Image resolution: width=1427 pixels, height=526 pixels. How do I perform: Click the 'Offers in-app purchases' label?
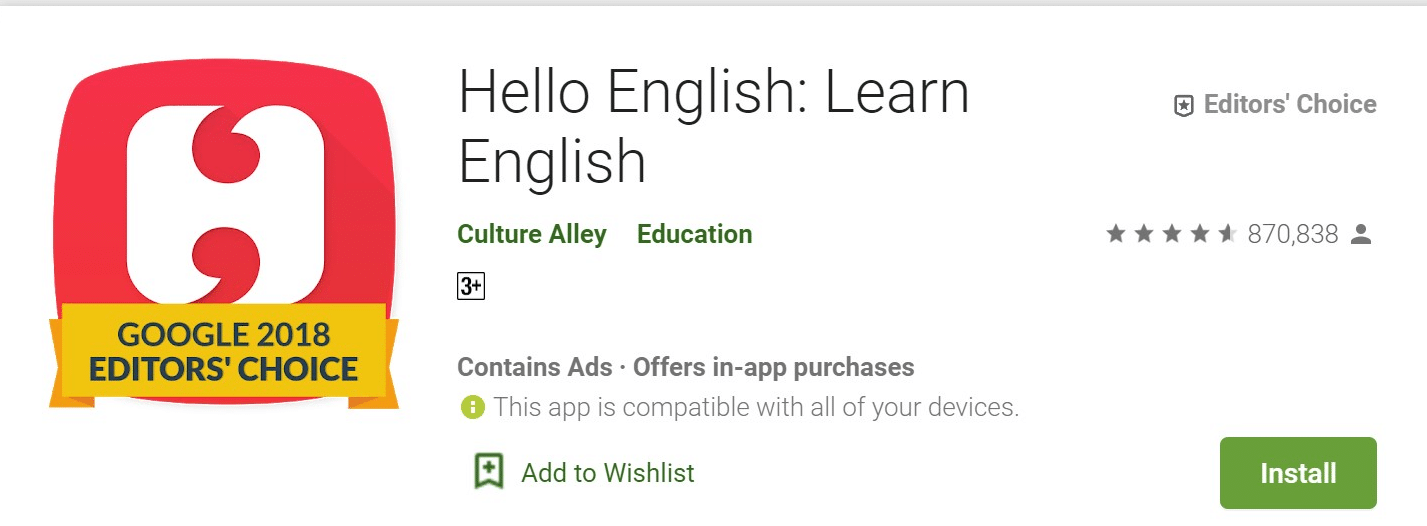point(773,367)
